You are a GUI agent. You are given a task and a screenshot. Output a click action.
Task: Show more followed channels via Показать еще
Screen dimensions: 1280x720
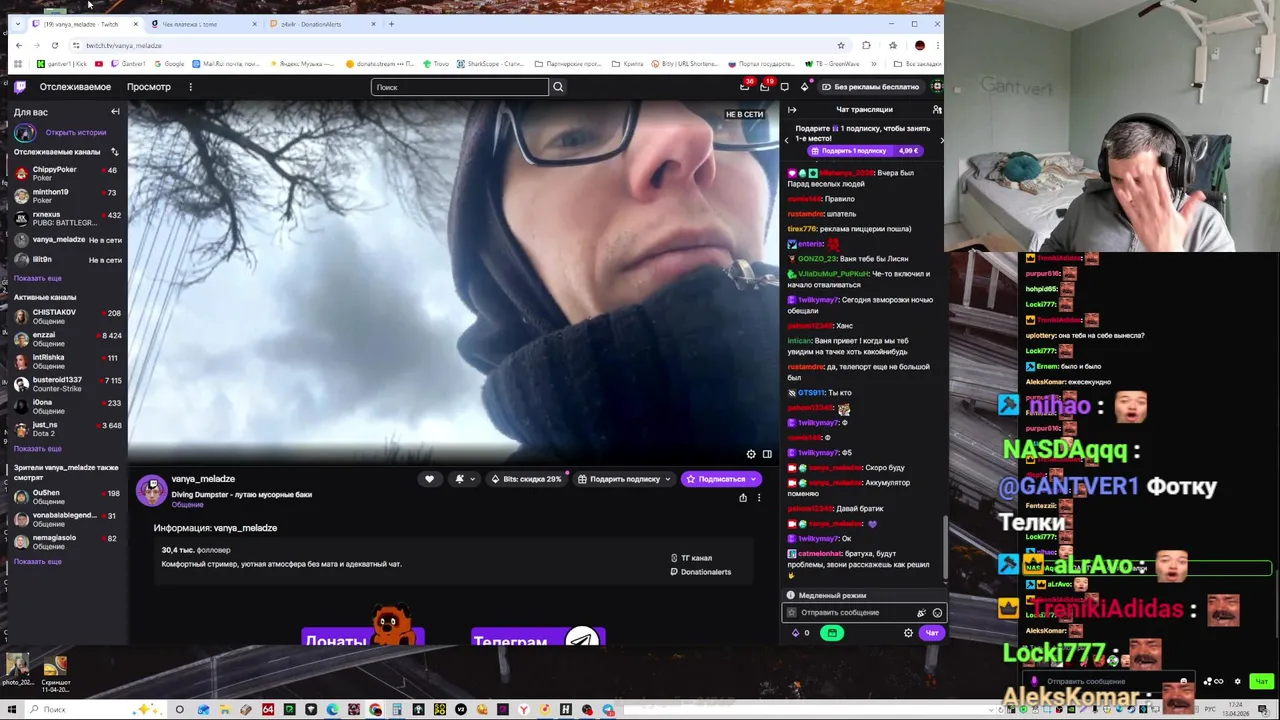(38, 278)
